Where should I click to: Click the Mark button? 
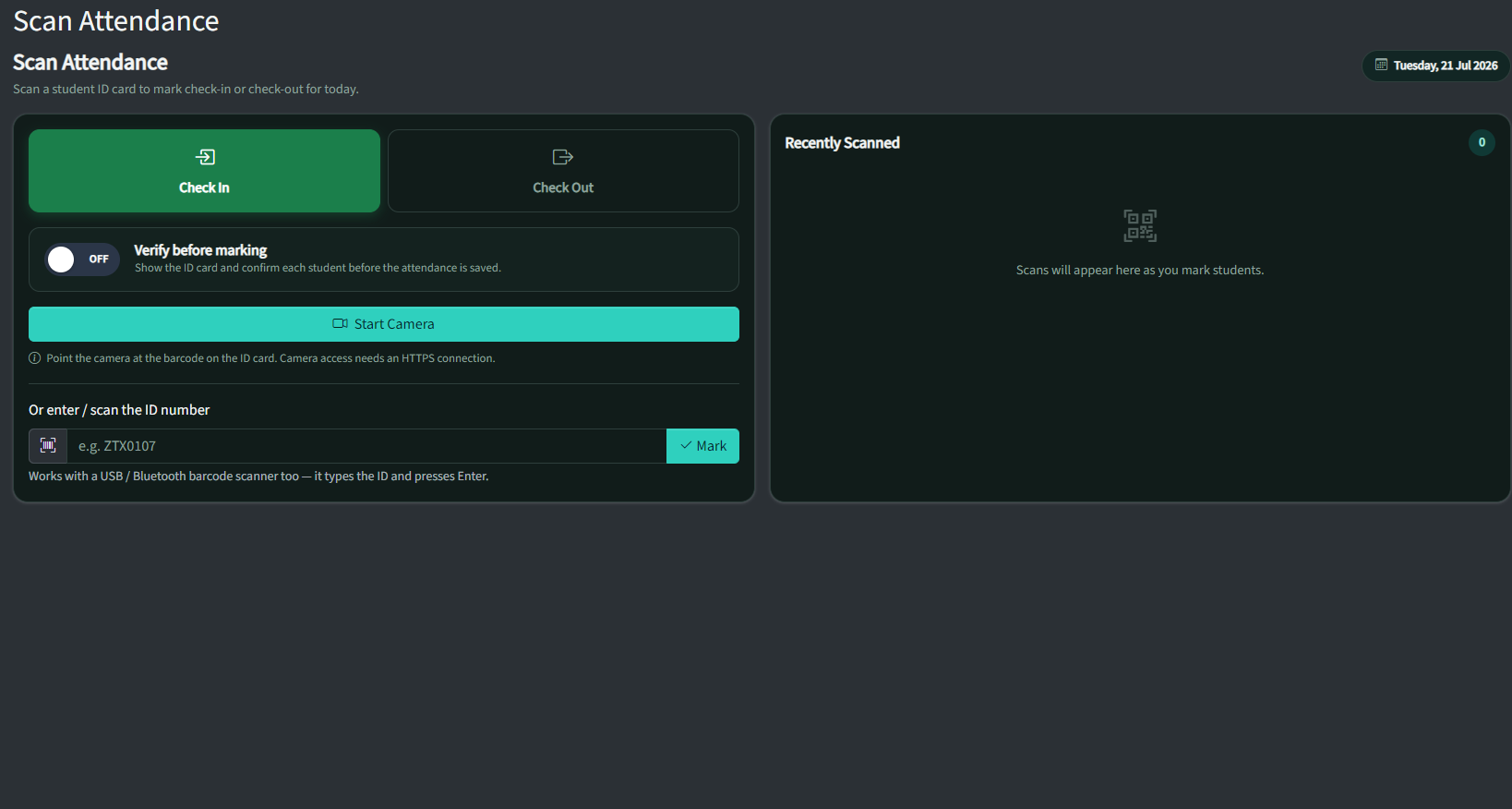(702, 446)
